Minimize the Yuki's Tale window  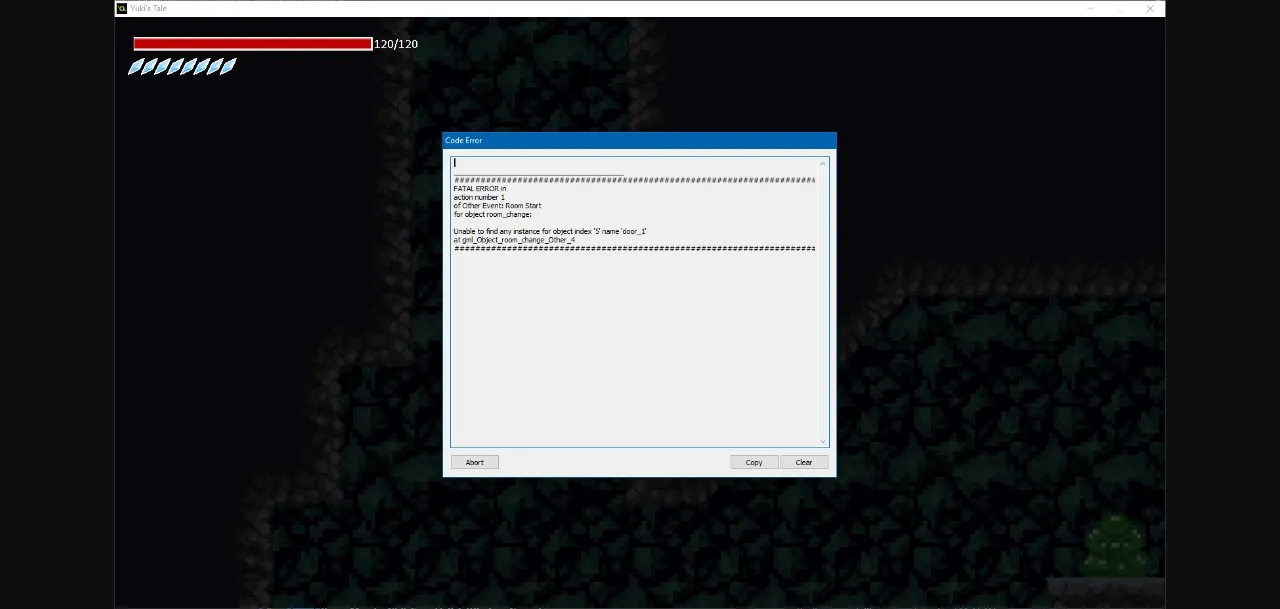click(1090, 8)
